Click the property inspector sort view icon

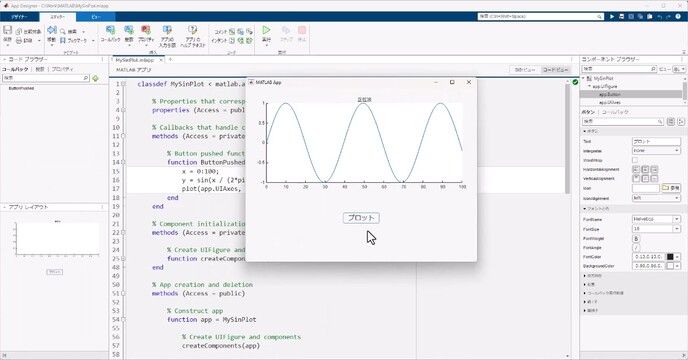click(x=681, y=122)
